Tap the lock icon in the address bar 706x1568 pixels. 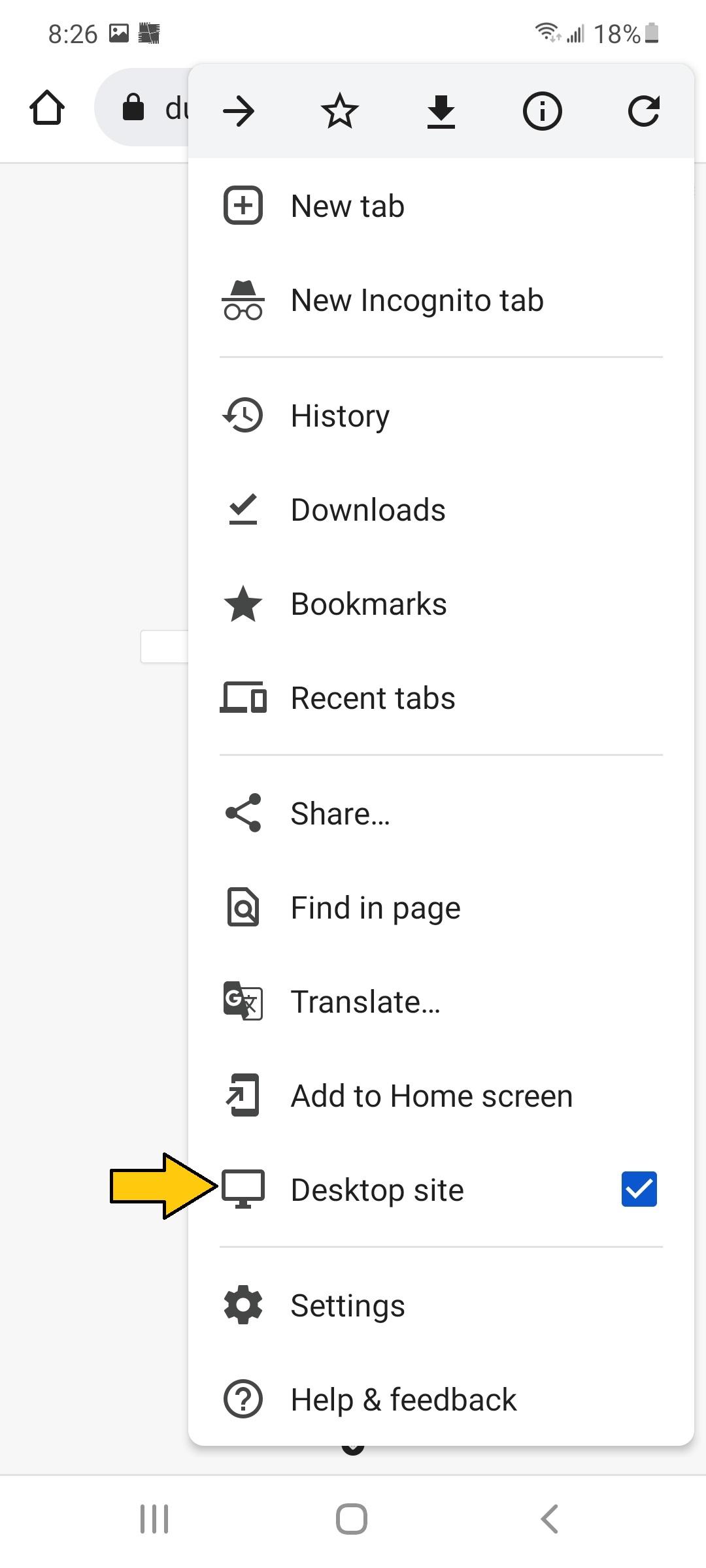click(134, 108)
